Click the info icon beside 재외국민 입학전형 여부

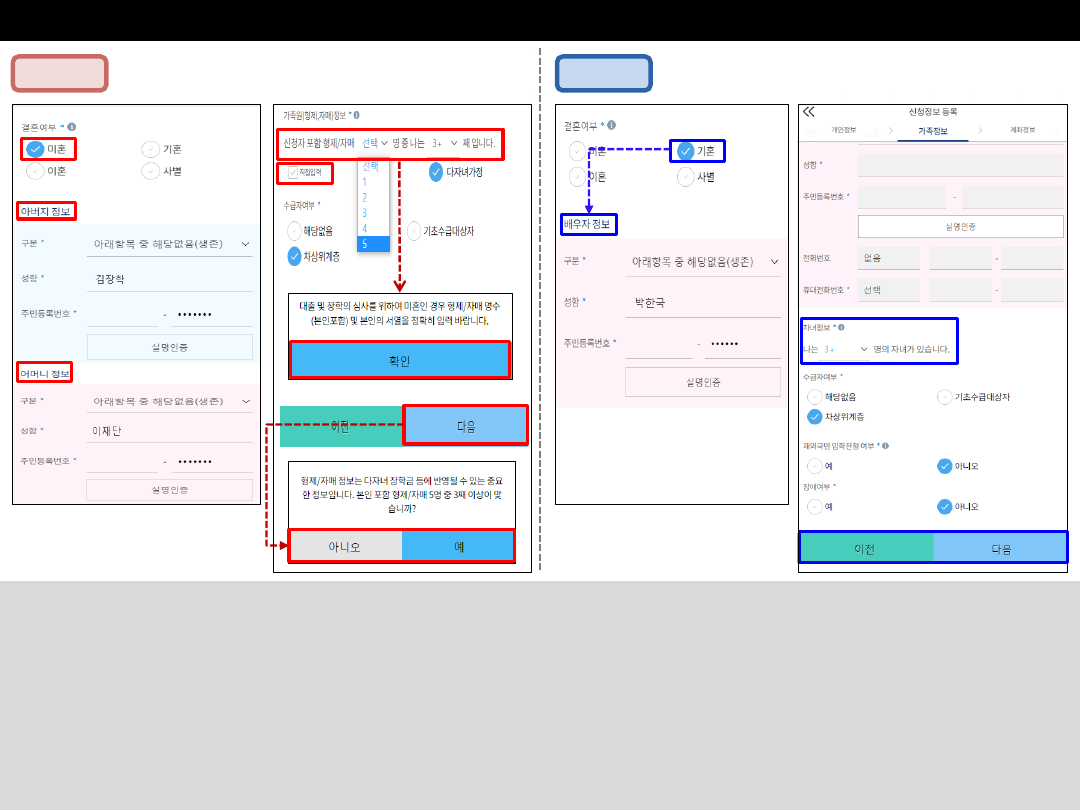coord(886,446)
